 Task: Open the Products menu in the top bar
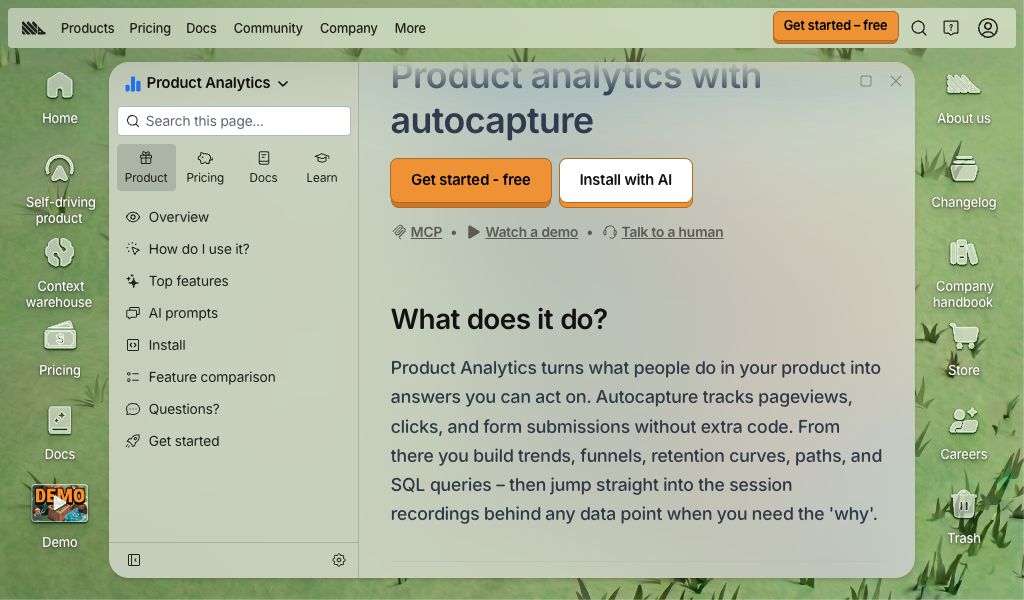click(88, 28)
